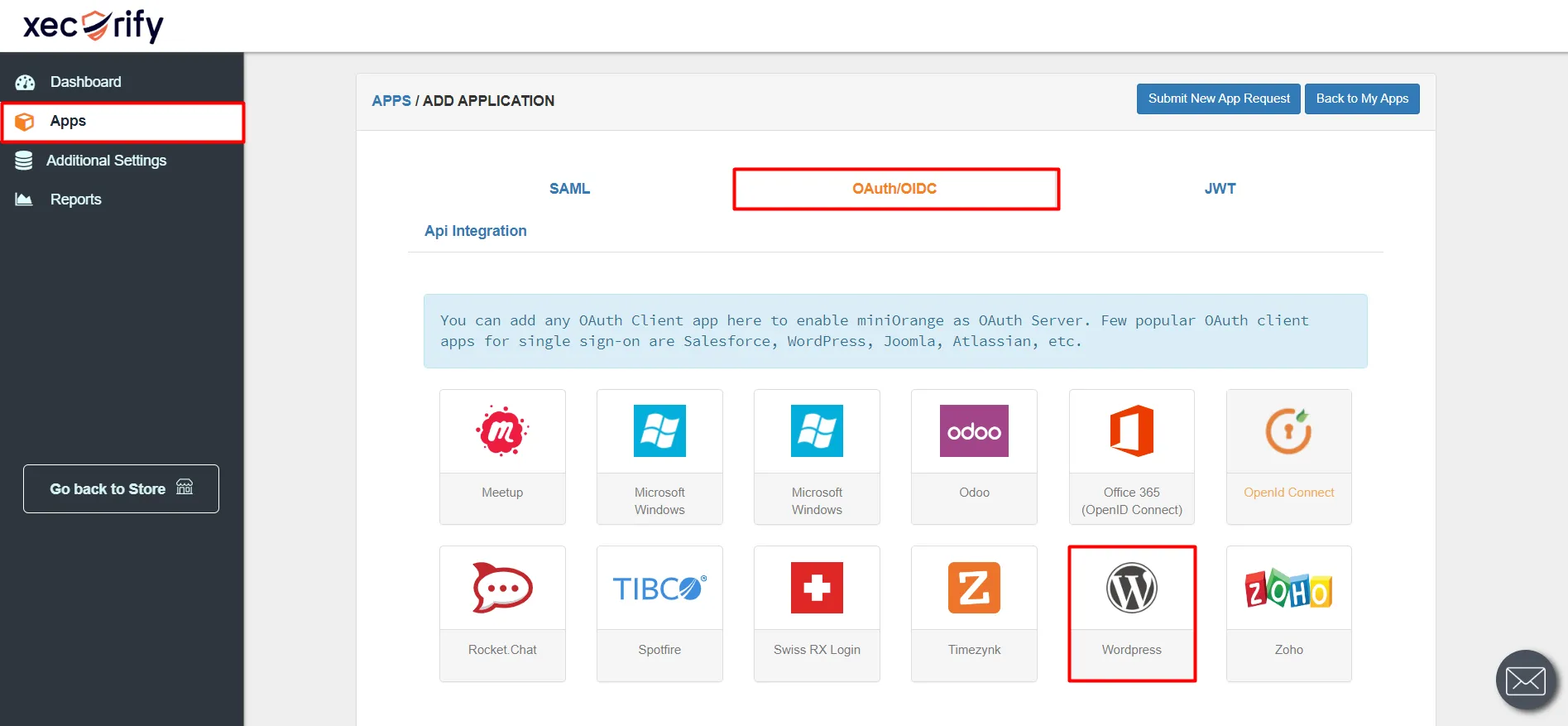Click the Odoo label

974,493
